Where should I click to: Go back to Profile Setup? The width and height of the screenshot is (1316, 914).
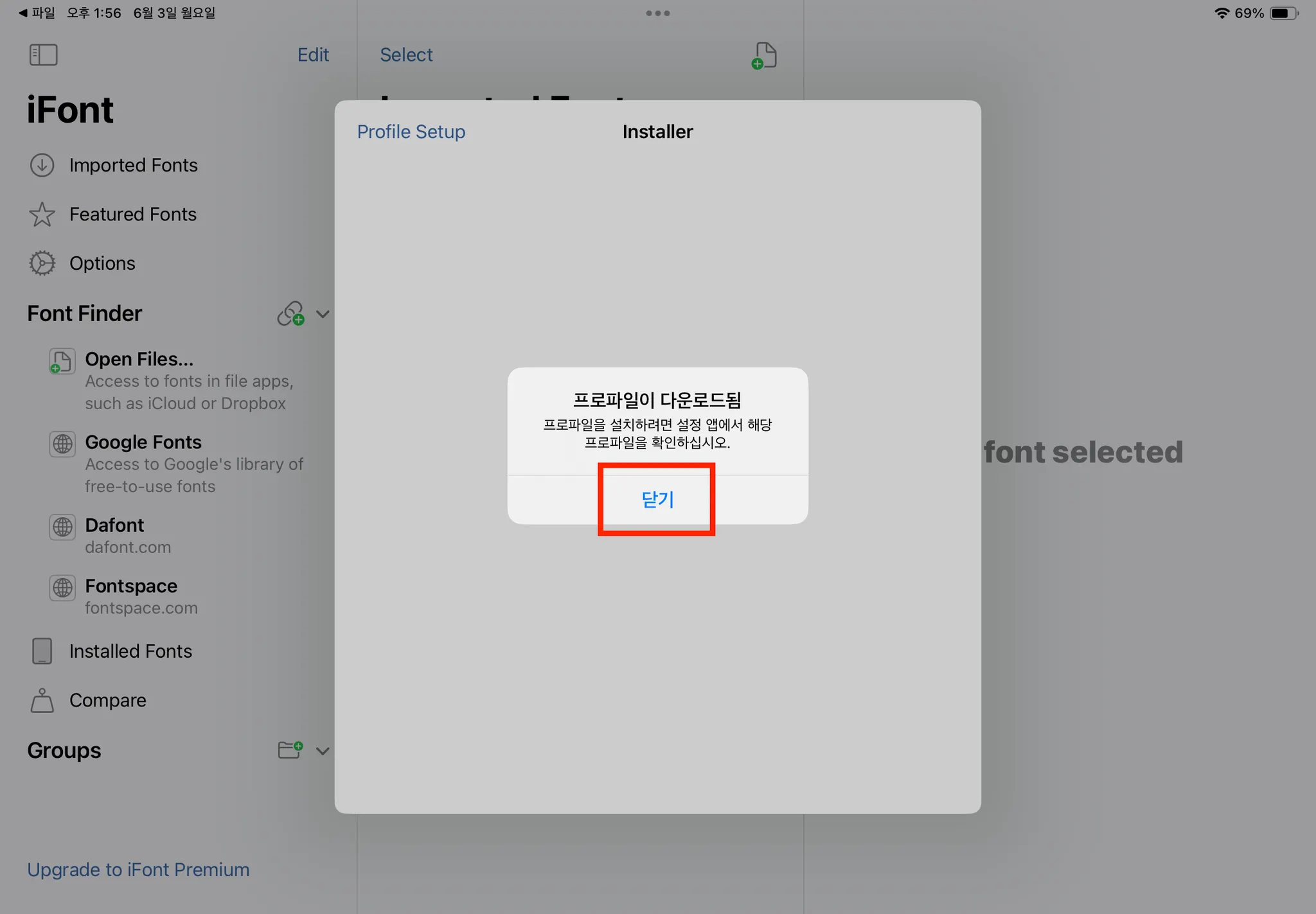coord(411,132)
